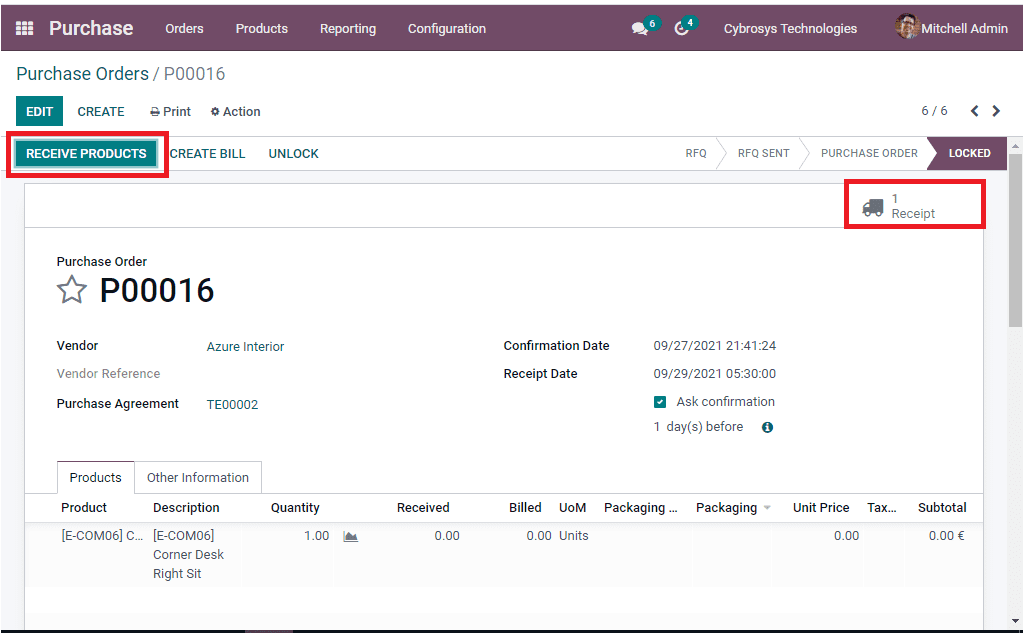Click the info tooltip beside 1 day(s) before
The height and width of the screenshot is (634, 1024).
tap(765, 426)
